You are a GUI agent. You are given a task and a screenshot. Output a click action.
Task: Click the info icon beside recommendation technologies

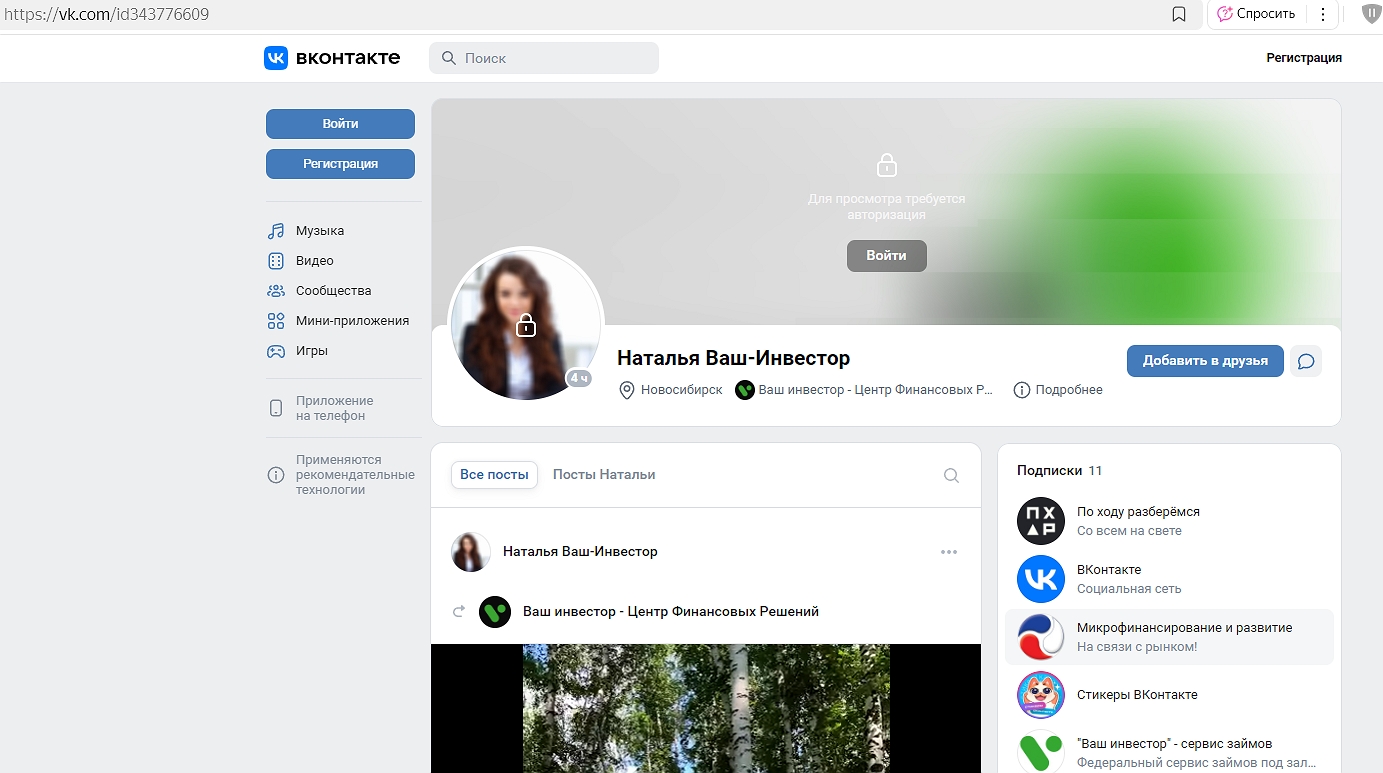click(x=276, y=475)
